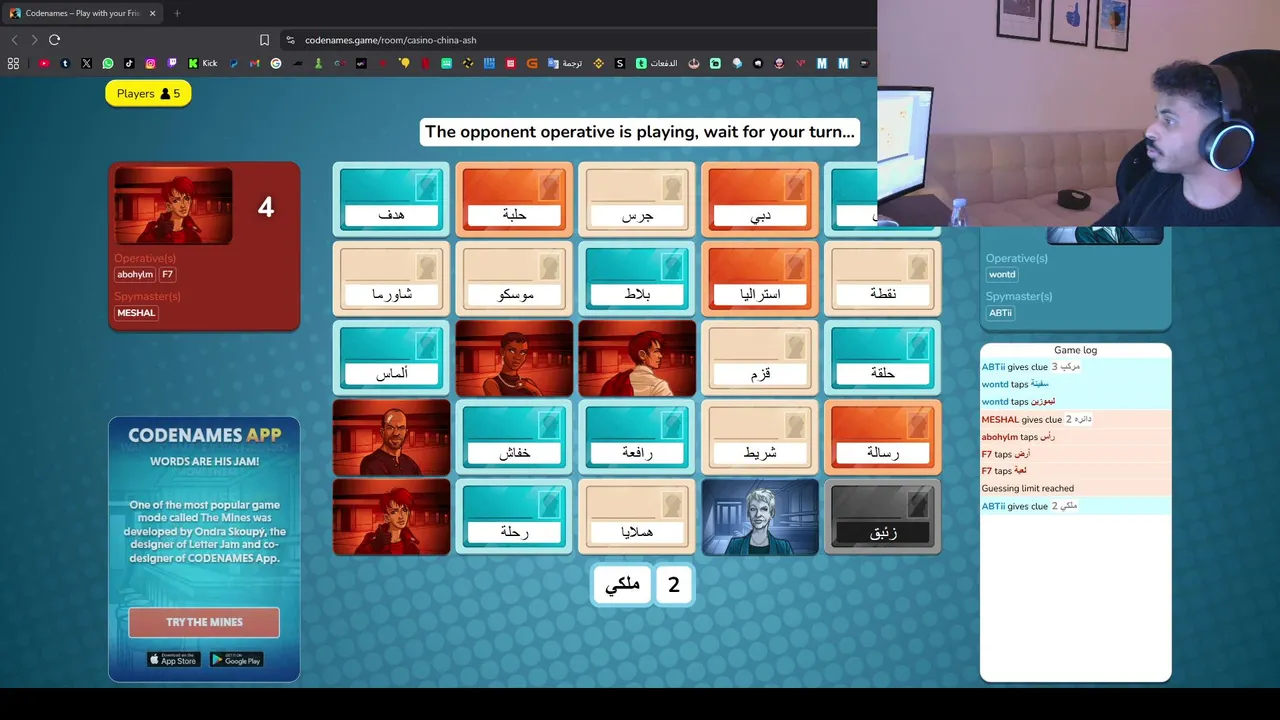
Task: Click the apps grid icon in bookmarks bar
Action: (13, 63)
